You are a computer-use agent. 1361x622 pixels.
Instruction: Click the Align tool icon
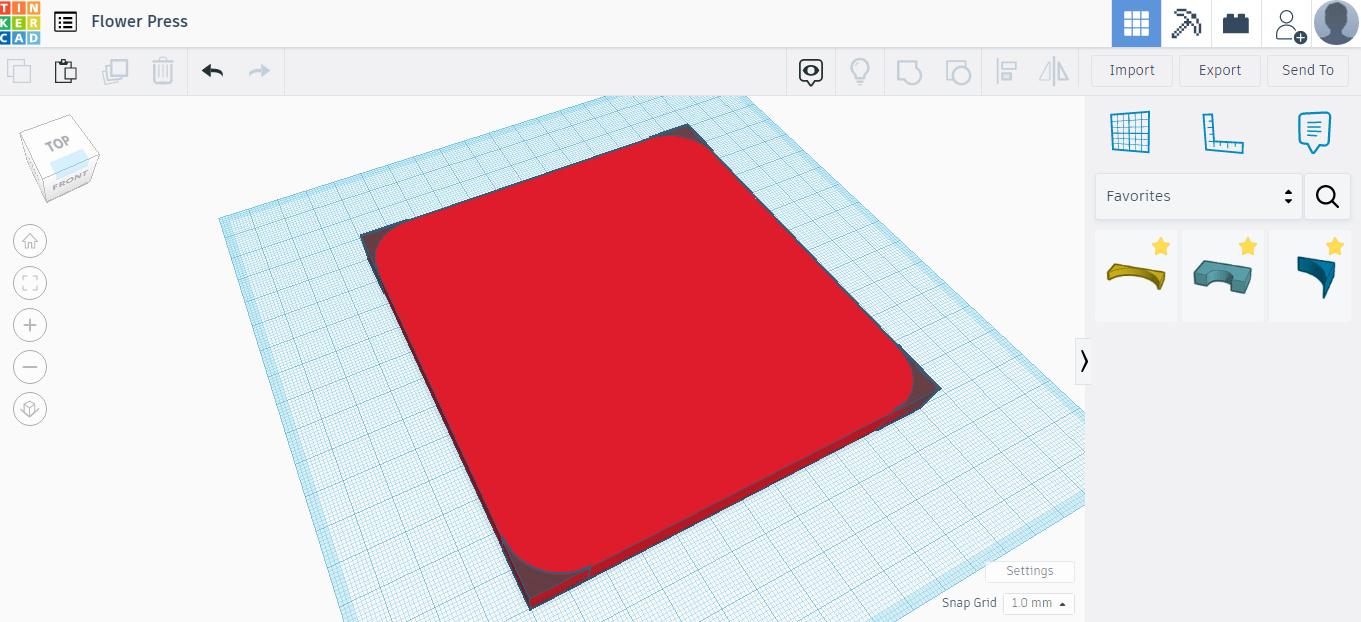[x=1007, y=71]
